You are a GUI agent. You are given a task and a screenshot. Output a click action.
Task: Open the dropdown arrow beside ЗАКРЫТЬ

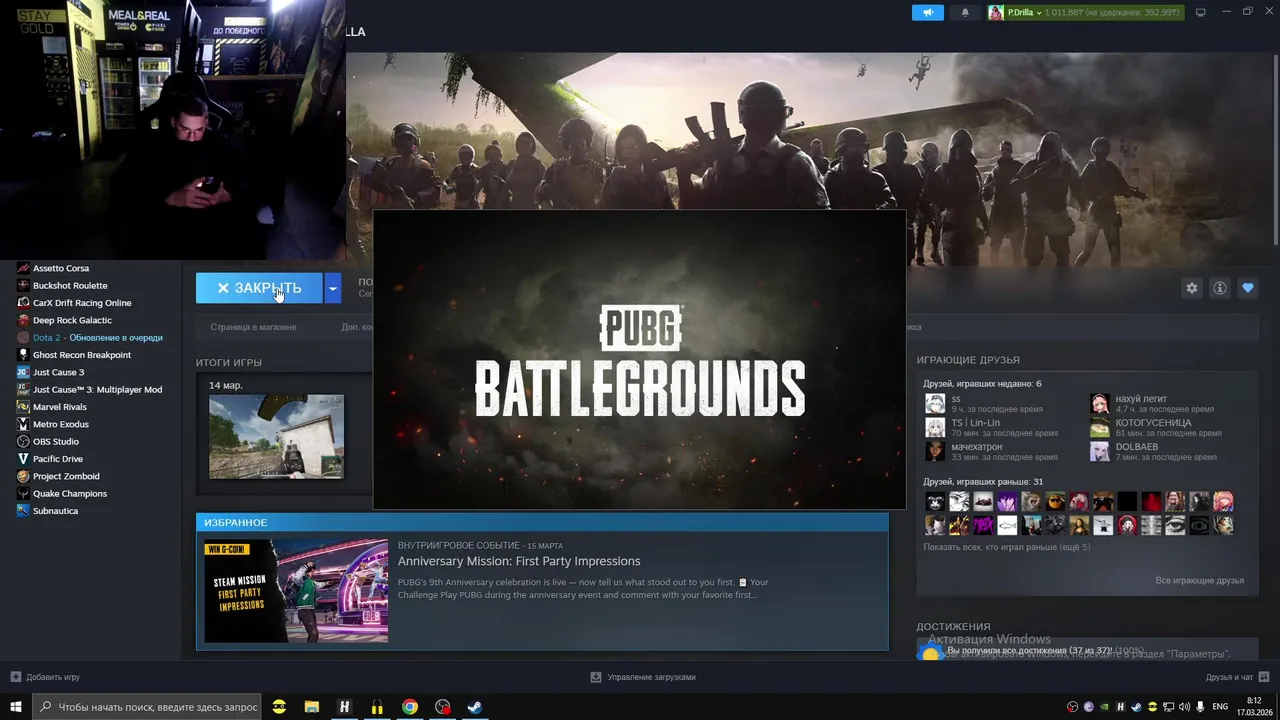[333, 288]
